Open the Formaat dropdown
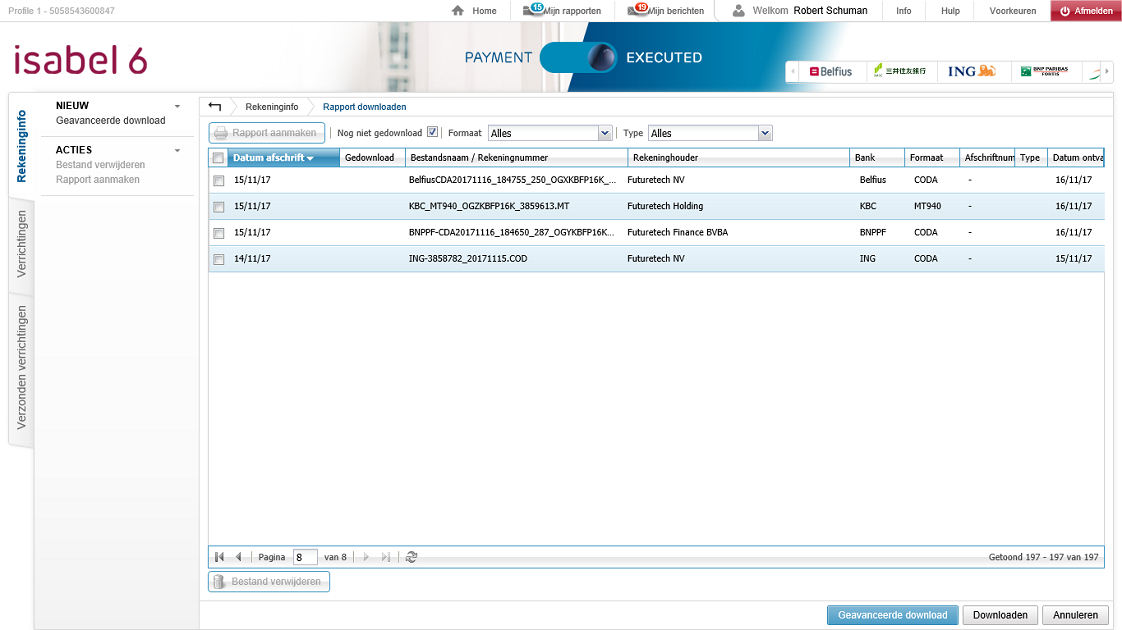Viewport: 1122px width, 630px height. click(x=604, y=133)
